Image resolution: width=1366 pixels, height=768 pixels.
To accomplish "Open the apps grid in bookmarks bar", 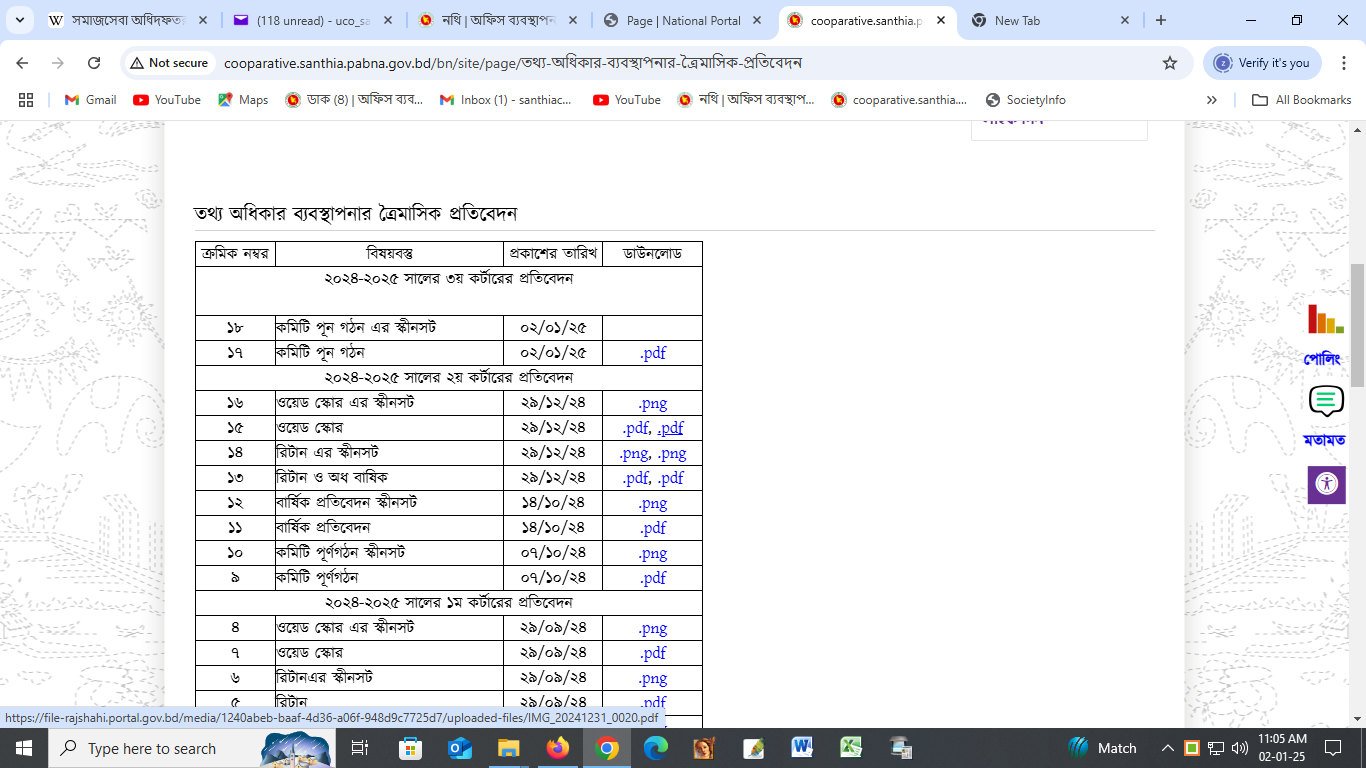I will [26, 100].
